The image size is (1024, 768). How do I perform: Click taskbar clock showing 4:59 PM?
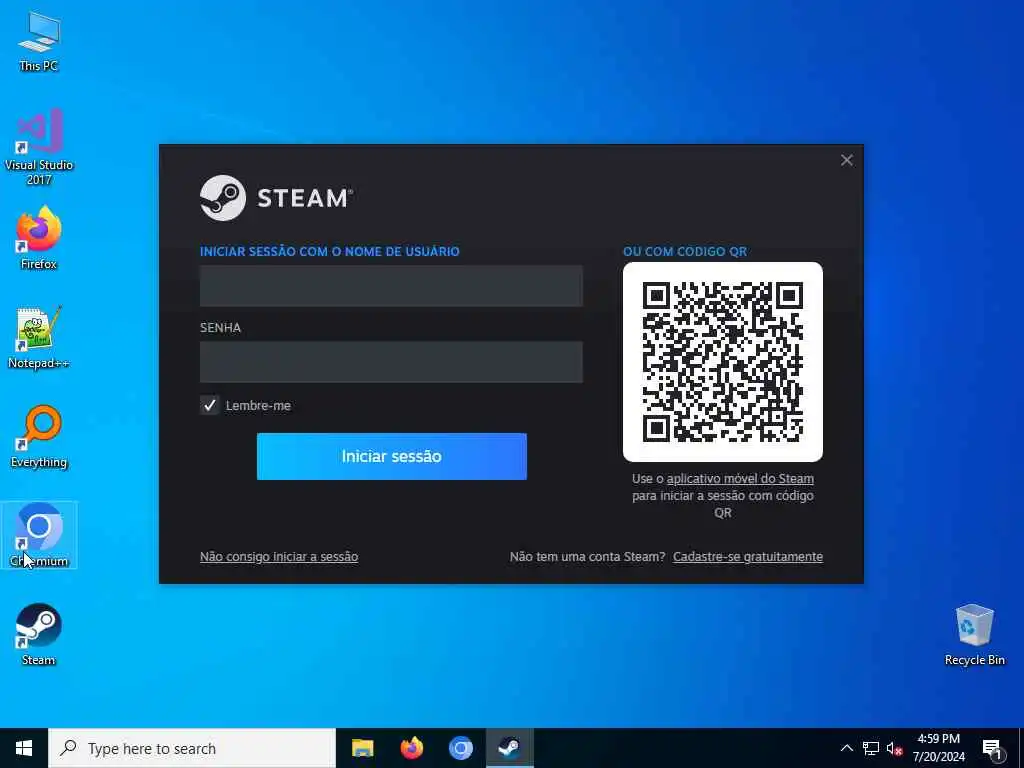click(x=938, y=748)
